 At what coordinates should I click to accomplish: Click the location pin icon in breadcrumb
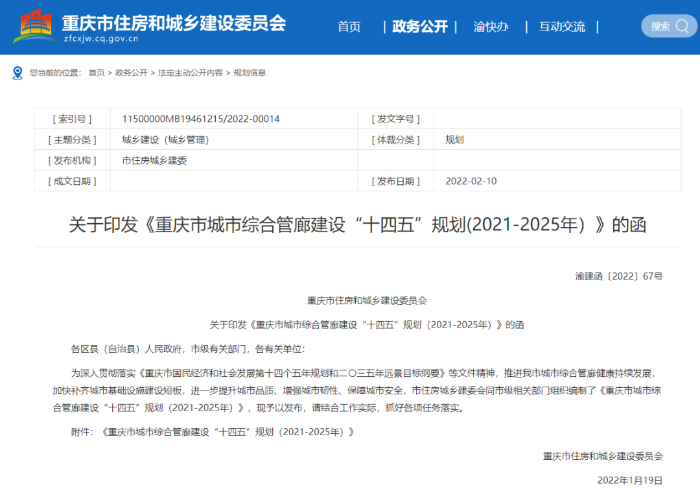pyautogui.click(x=17, y=73)
